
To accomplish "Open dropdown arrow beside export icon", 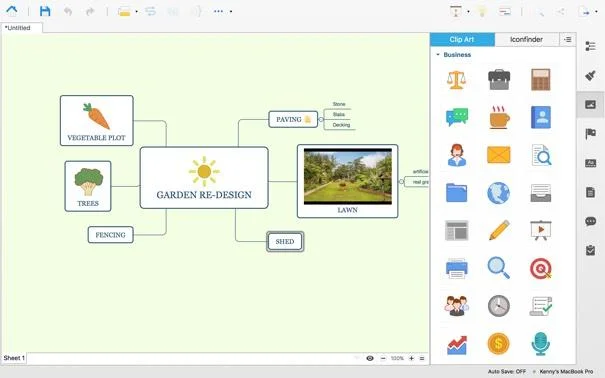I will [597, 12].
